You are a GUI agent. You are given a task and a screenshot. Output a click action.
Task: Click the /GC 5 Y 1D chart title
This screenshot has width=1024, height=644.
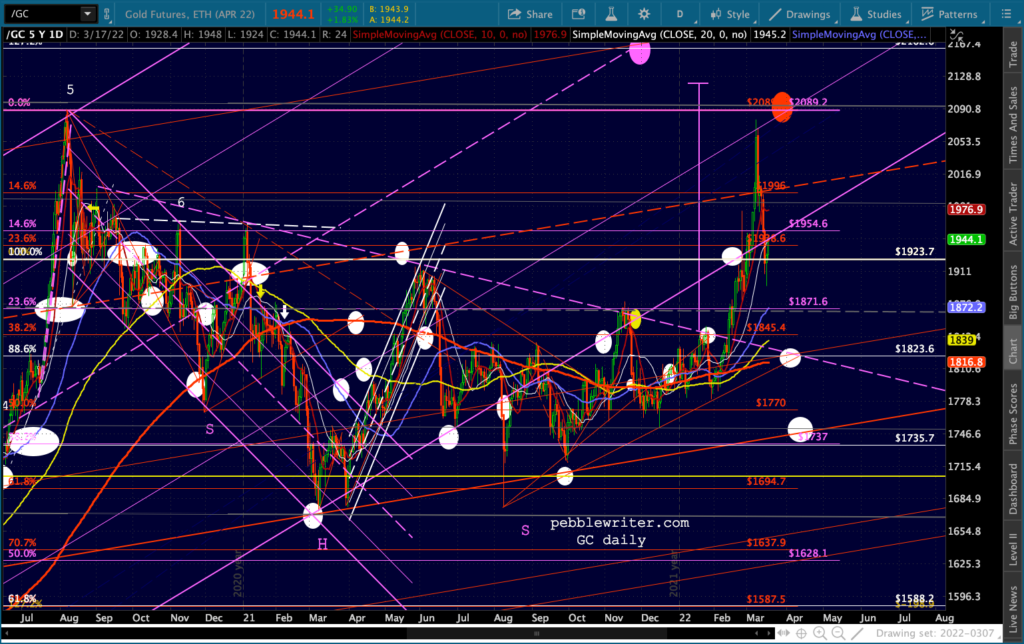coord(35,34)
